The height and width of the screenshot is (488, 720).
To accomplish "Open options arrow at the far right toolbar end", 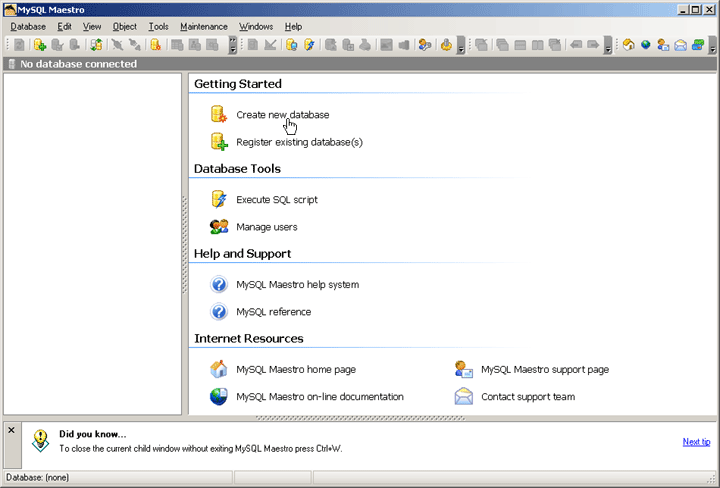I will (x=713, y=45).
